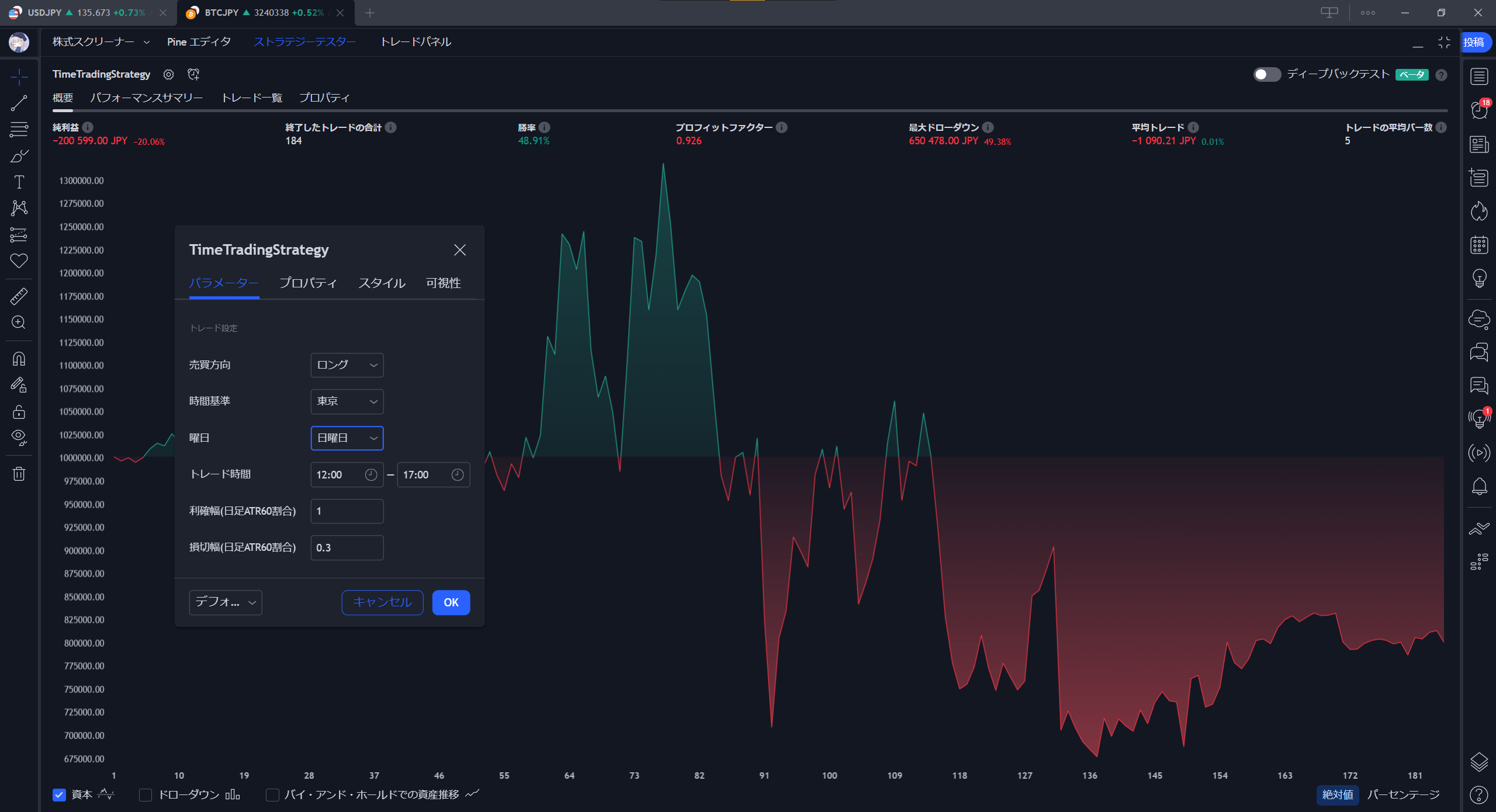Click the 利確幅 input field
1496x812 pixels.
(x=347, y=511)
